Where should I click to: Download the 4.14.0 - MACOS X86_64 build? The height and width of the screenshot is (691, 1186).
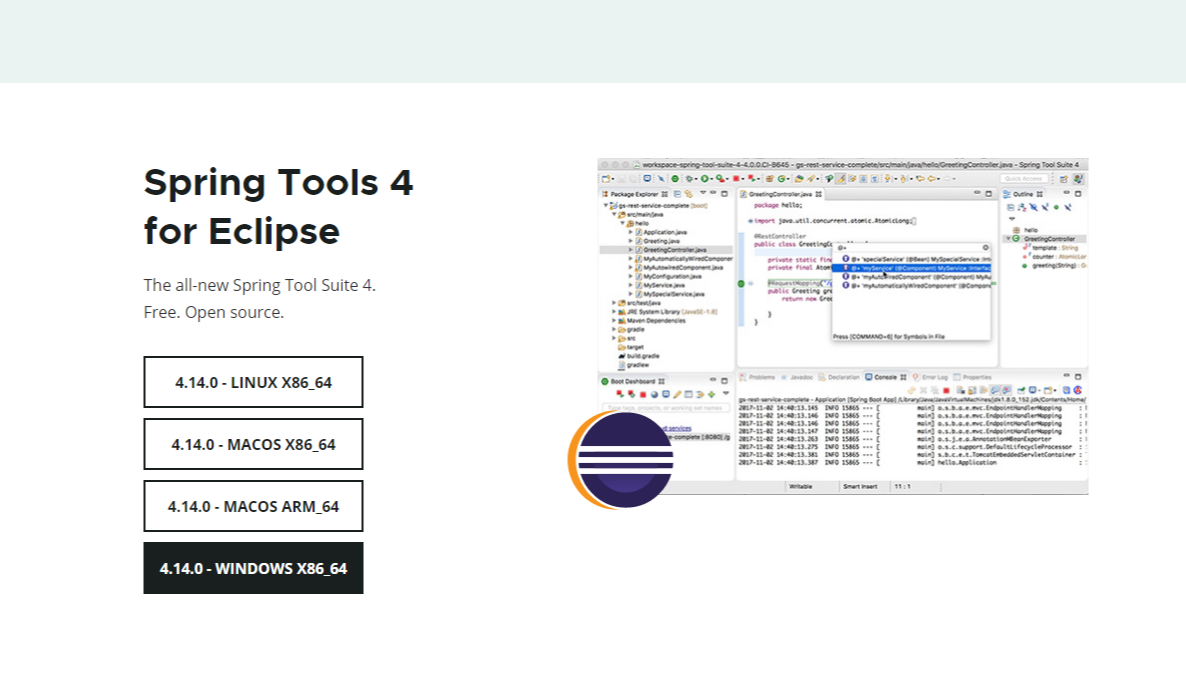click(253, 445)
